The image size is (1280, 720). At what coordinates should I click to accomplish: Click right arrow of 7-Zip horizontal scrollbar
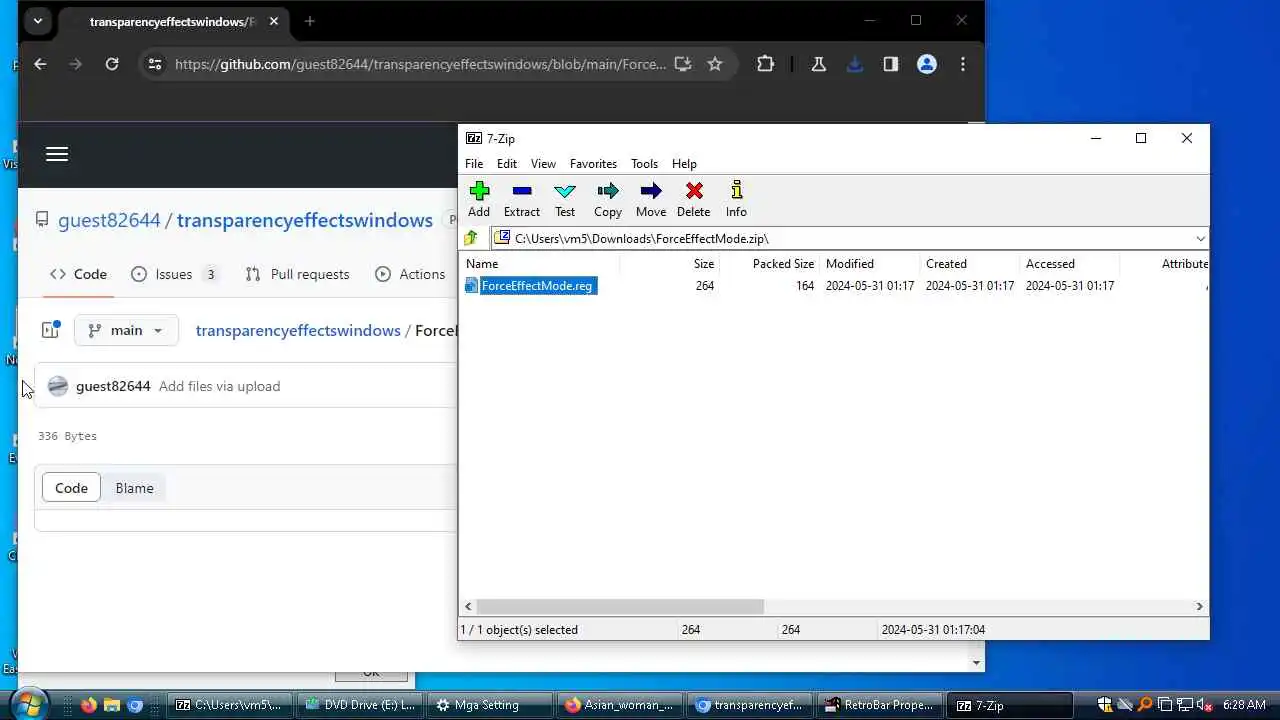click(1199, 606)
